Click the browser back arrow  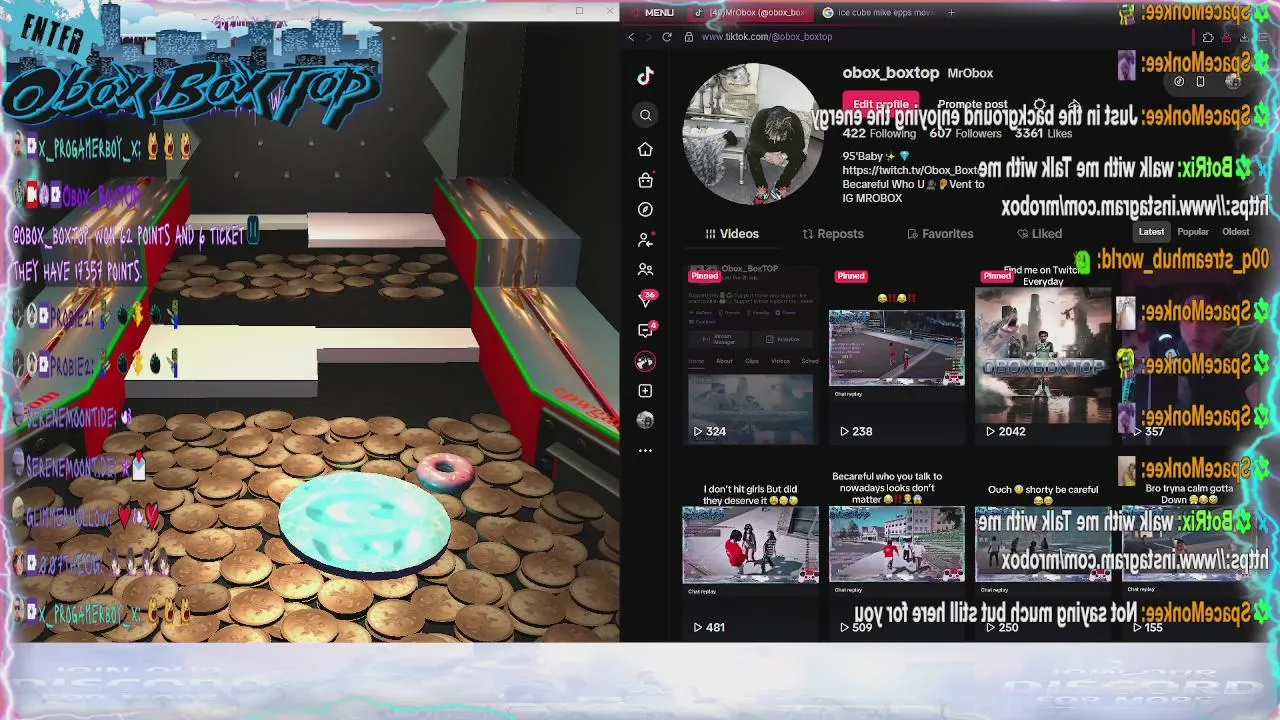pos(631,37)
